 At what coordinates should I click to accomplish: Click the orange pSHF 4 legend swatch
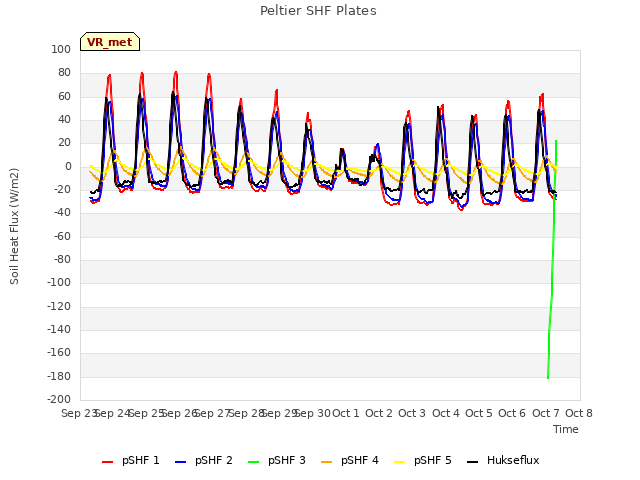click(327, 462)
